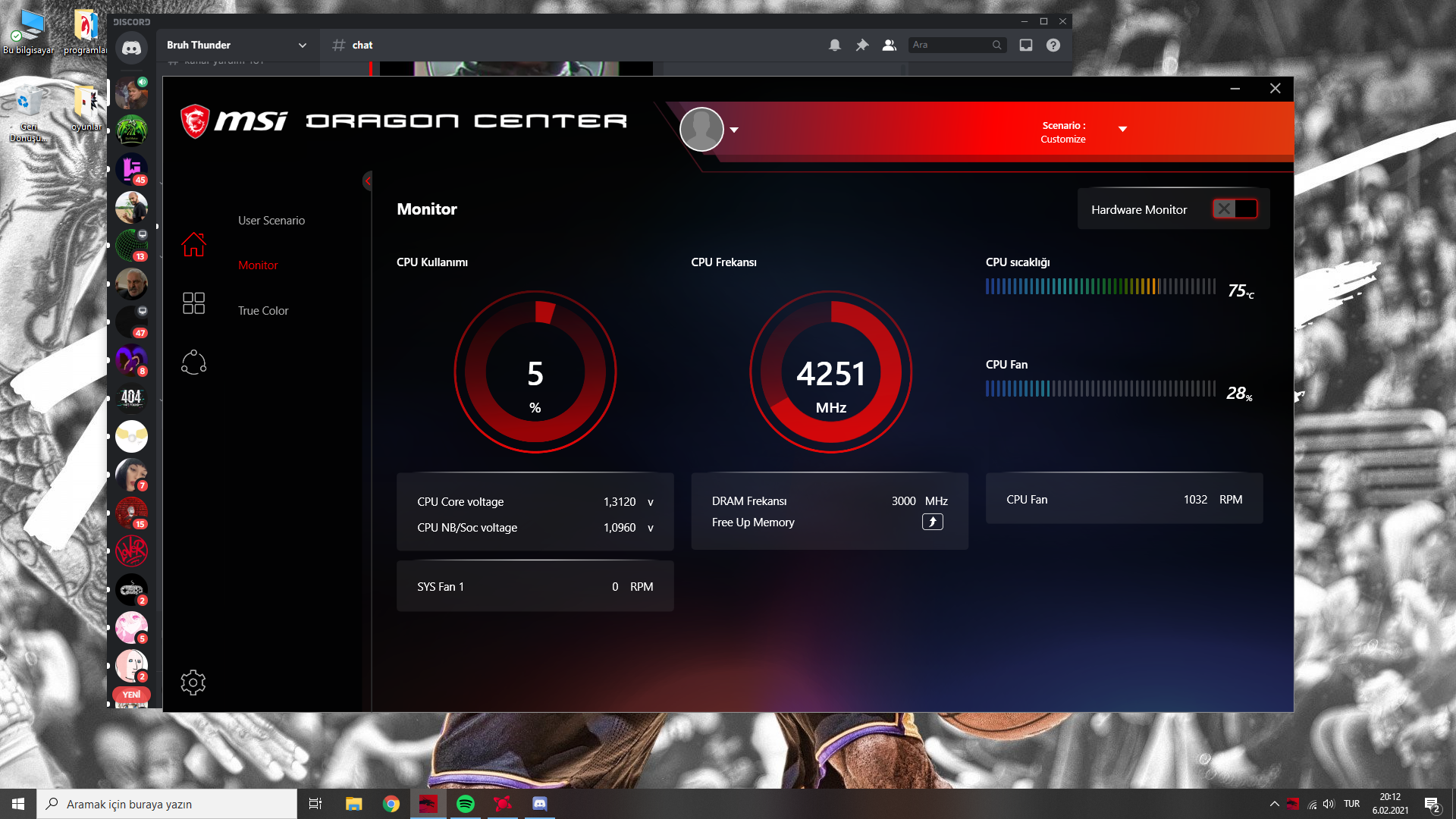Click the DRAM Frekansı 3000 MHz row
The image size is (1456, 819).
[830, 501]
